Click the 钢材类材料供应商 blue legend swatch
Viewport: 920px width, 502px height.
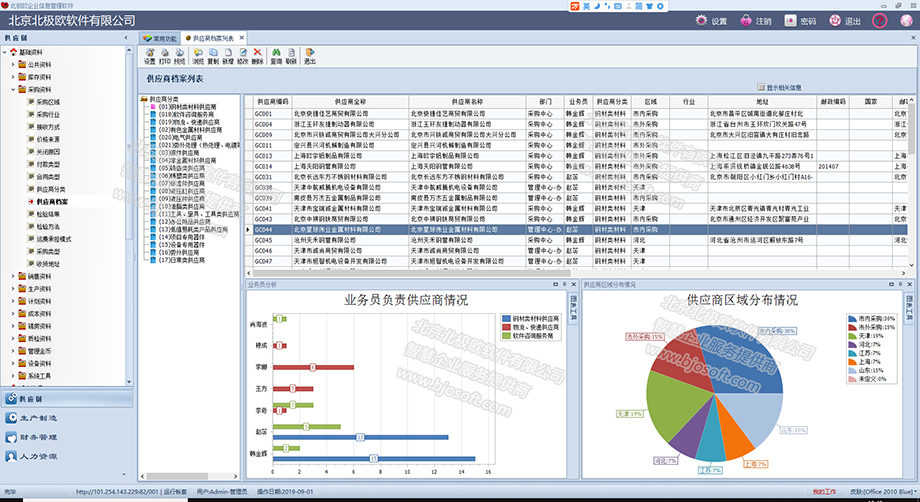click(506, 319)
